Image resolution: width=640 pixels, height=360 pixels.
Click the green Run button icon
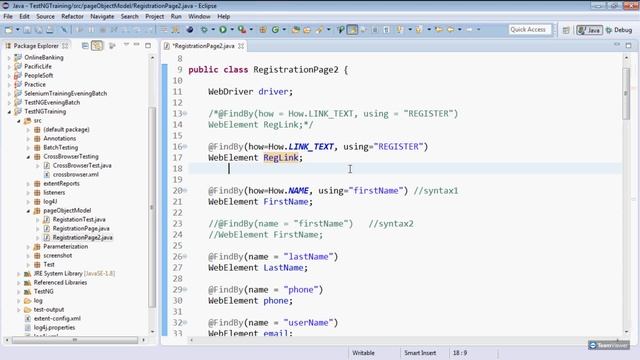click(223, 30)
